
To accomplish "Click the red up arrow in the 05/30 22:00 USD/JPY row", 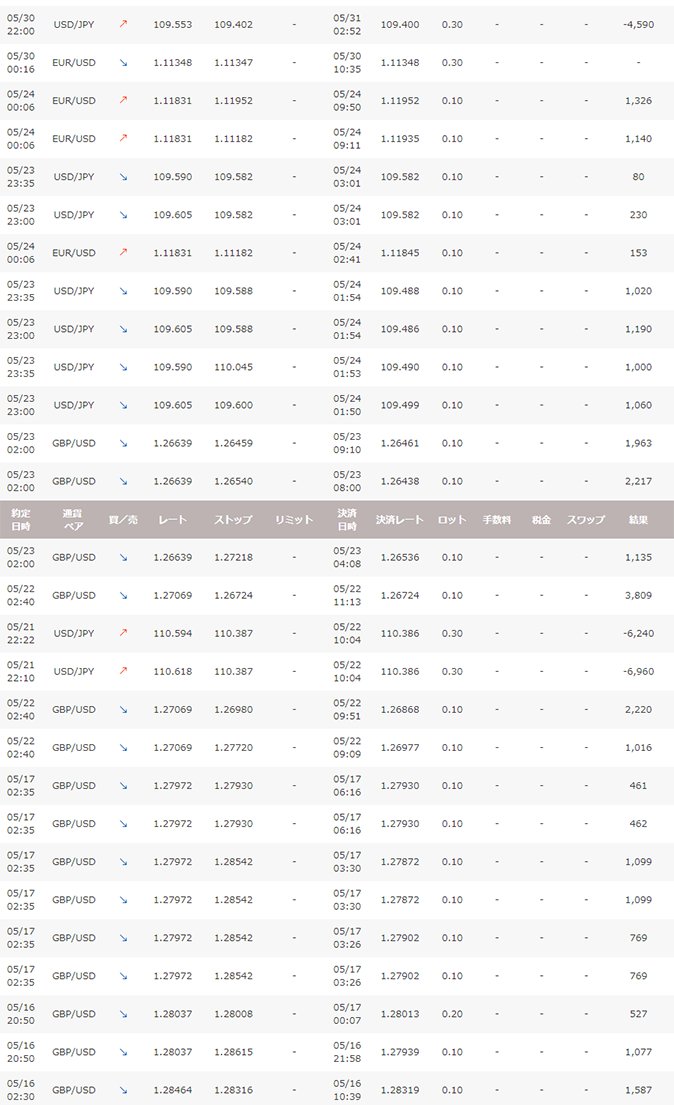I will [x=123, y=24].
